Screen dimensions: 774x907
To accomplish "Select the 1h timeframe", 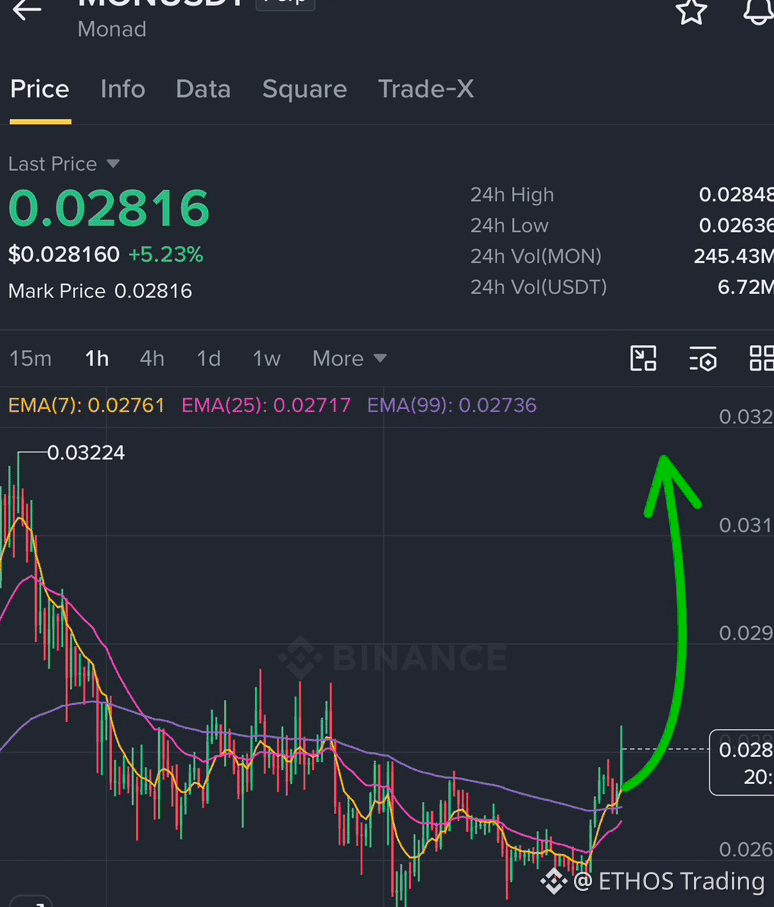I will [97, 359].
